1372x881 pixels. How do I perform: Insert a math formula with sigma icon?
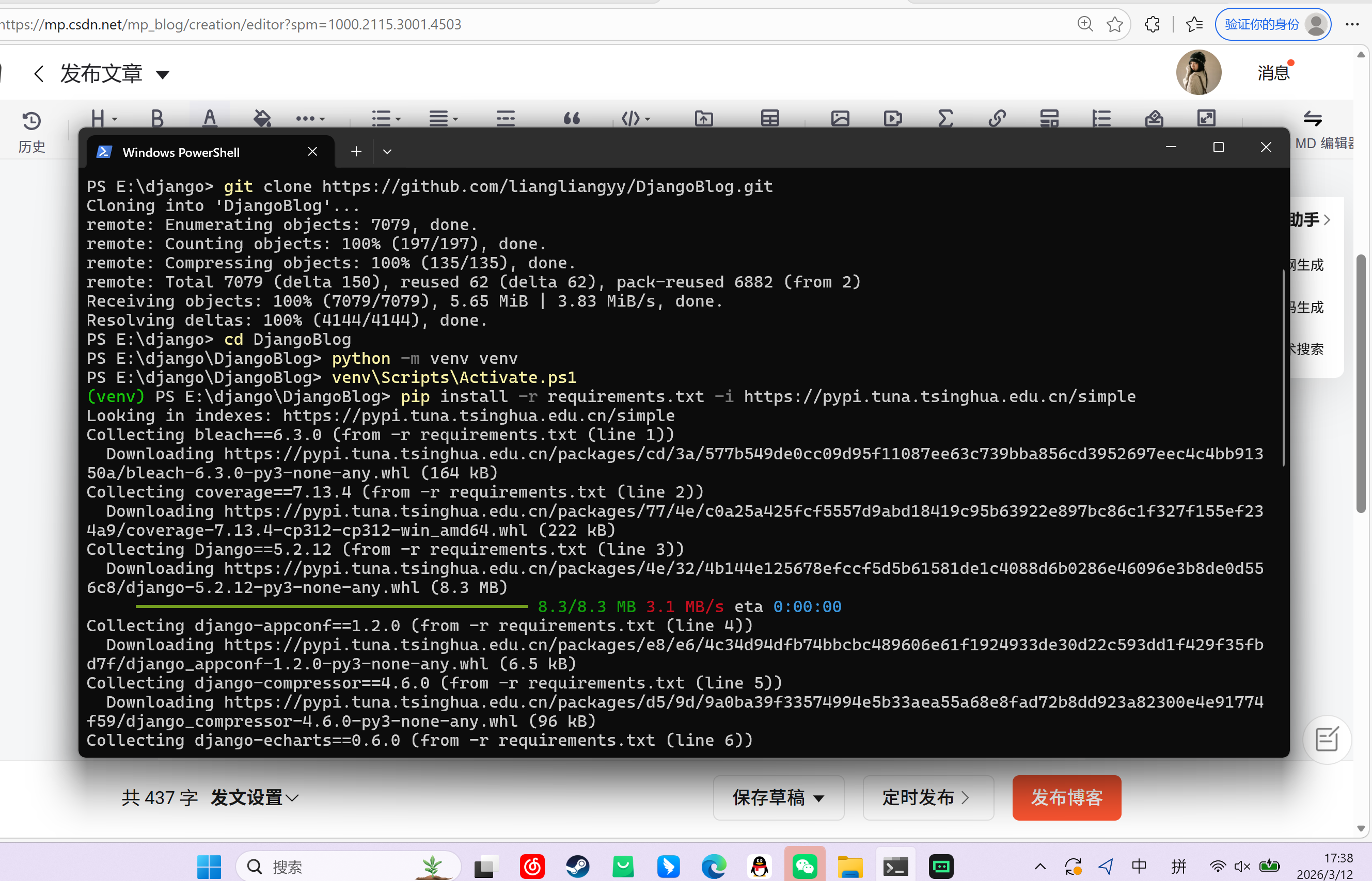tap(945, 118)
